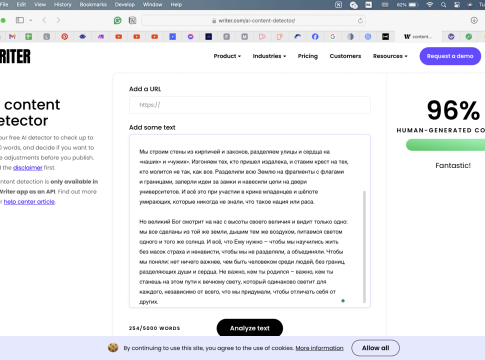Open the Google tab
Screen dimensions: 485x360
(x=333, y=37)
